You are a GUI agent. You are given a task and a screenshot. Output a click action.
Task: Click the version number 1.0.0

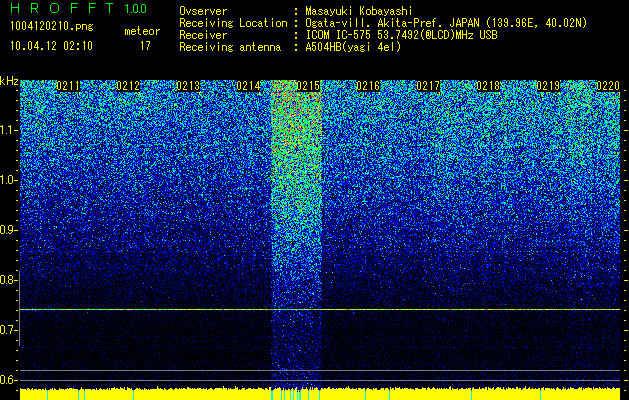[x=136, y=8]
